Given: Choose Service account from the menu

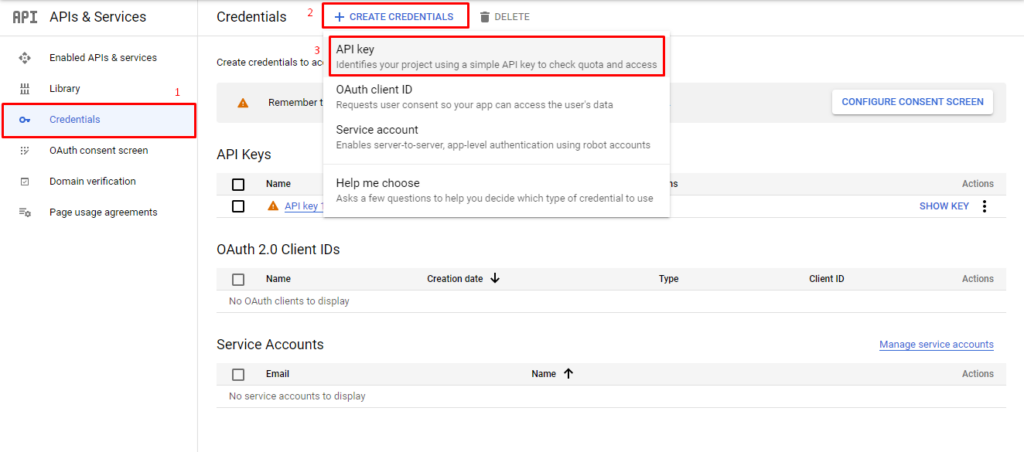Looking at the screenshot, I should coord(496,137).
